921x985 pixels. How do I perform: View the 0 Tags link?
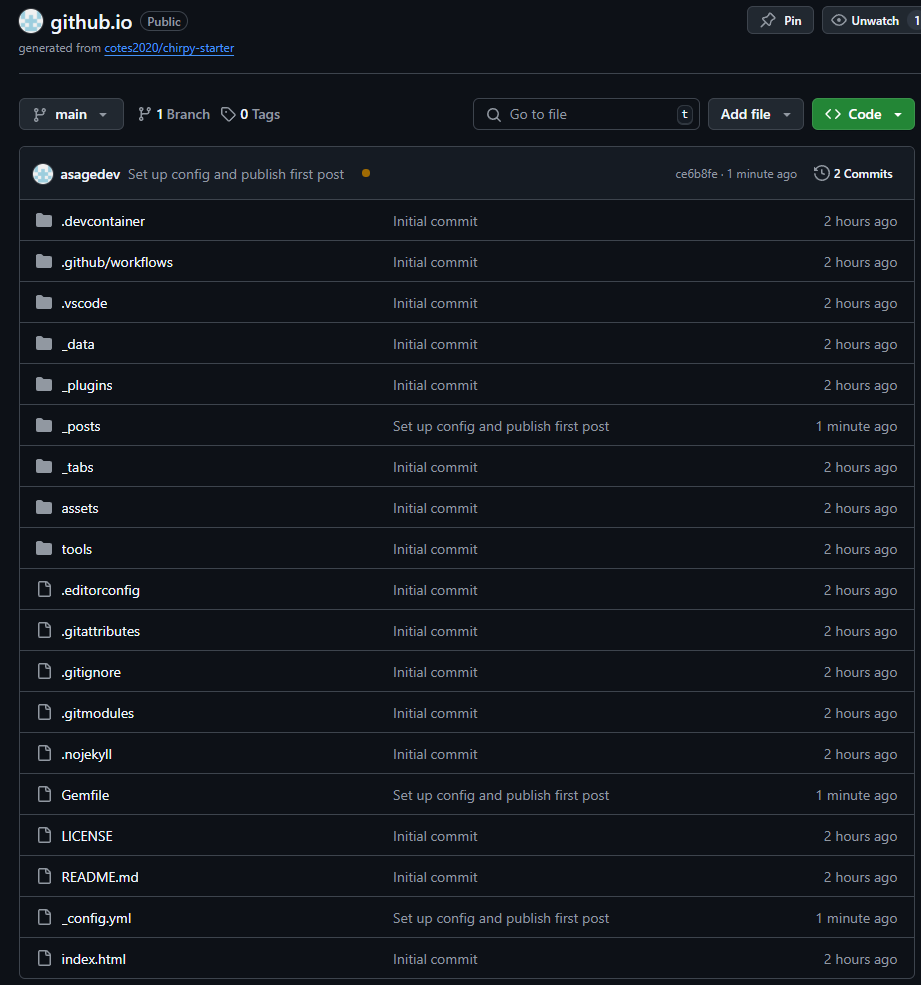tap(251, 114)
